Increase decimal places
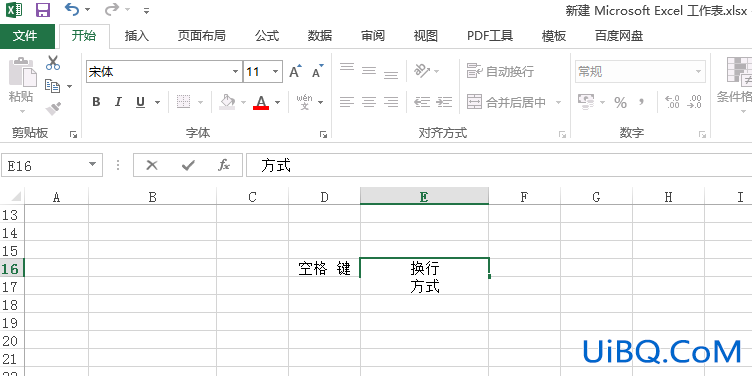 pyautogui.click(x=672, y=102)
